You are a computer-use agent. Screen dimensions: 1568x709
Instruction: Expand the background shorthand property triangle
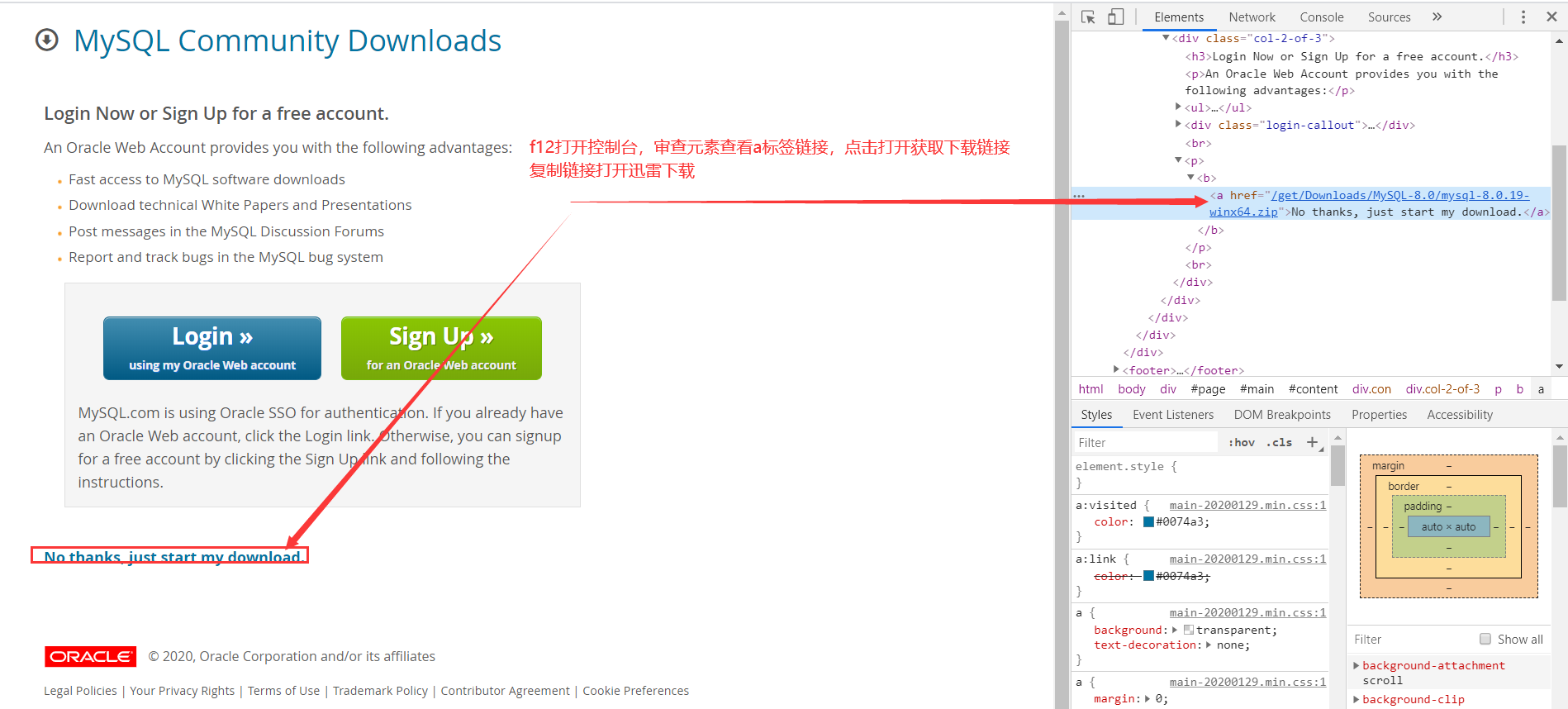1175,630
